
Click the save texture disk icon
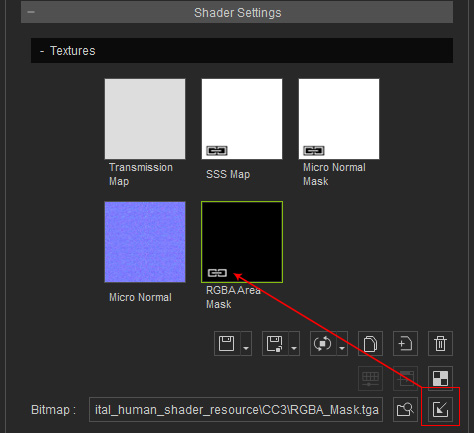click(x=227, y=344)
